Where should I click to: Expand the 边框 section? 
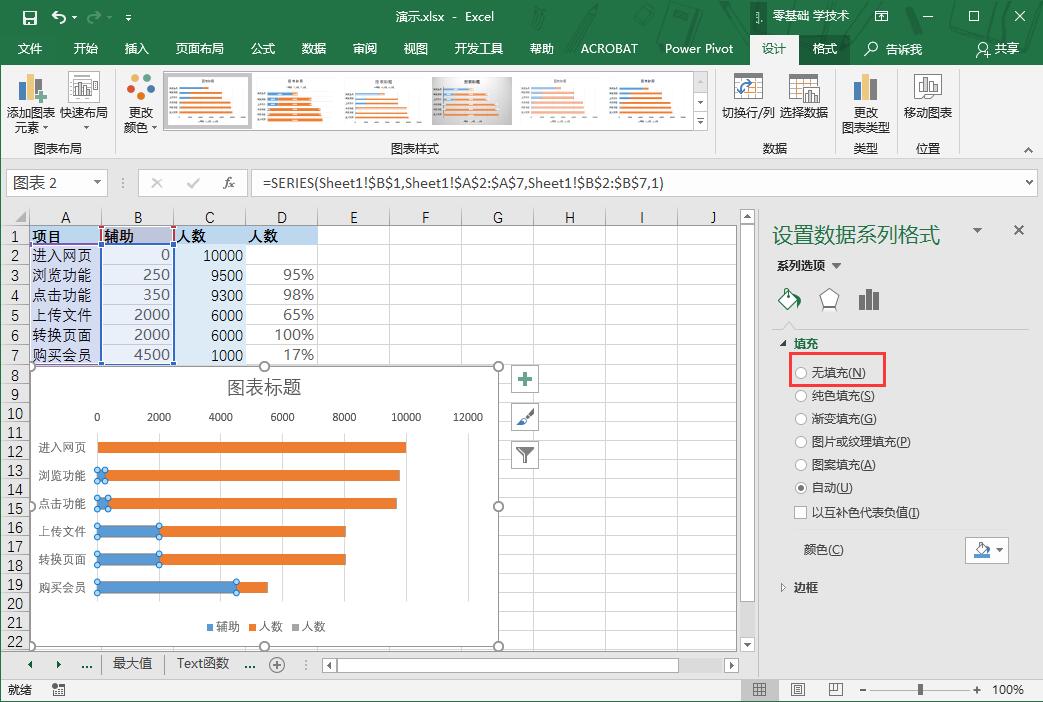(x=783, y=588)
